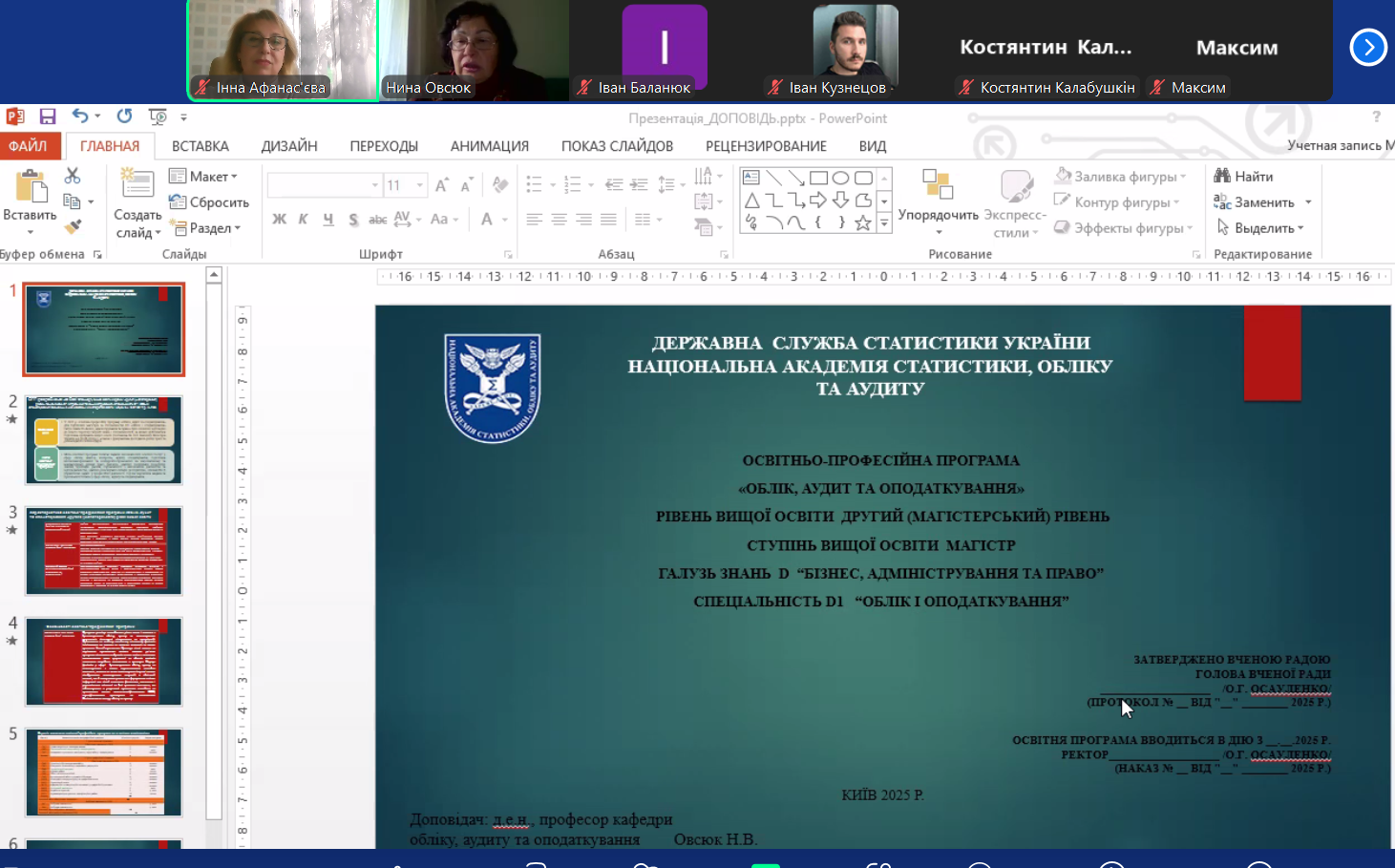
Task: Open the ПОКАЗ СЛАЙДОВ tab
Action: [617, 146]
